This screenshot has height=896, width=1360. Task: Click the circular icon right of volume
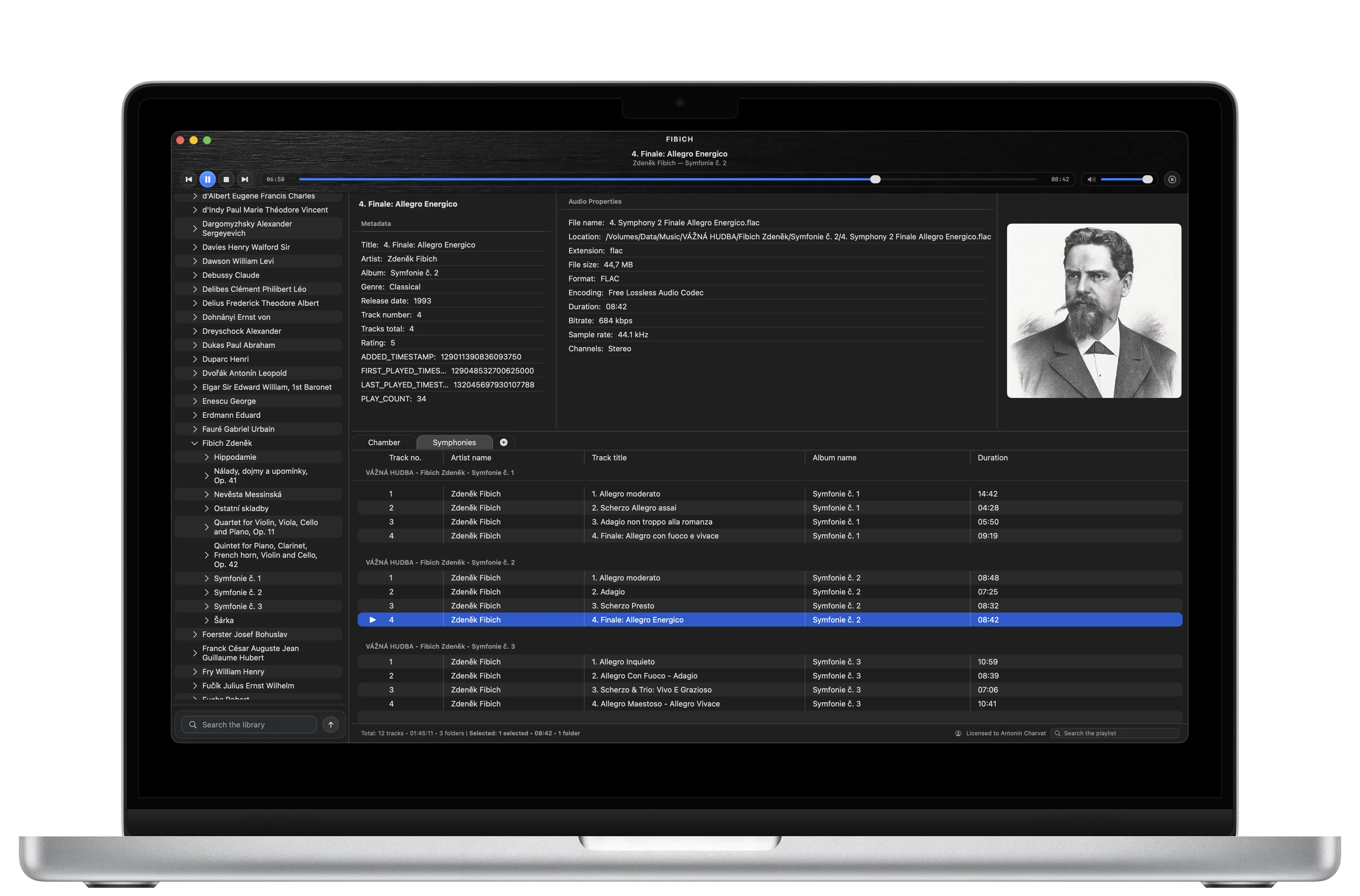pos(1172,180)
